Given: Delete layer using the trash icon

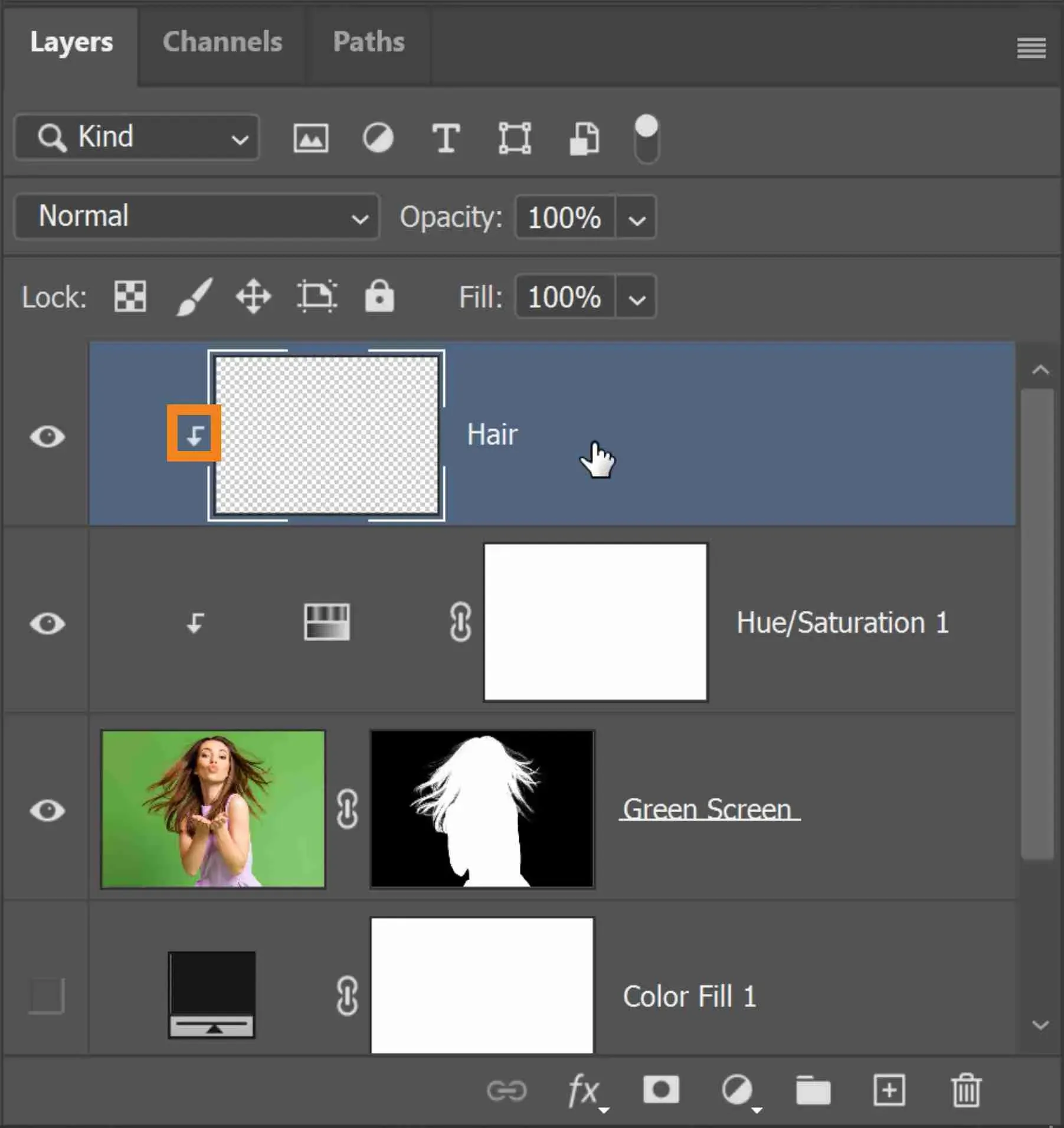Looking at the screenshot, I should pyautogui.click(x=966, y=1090).
